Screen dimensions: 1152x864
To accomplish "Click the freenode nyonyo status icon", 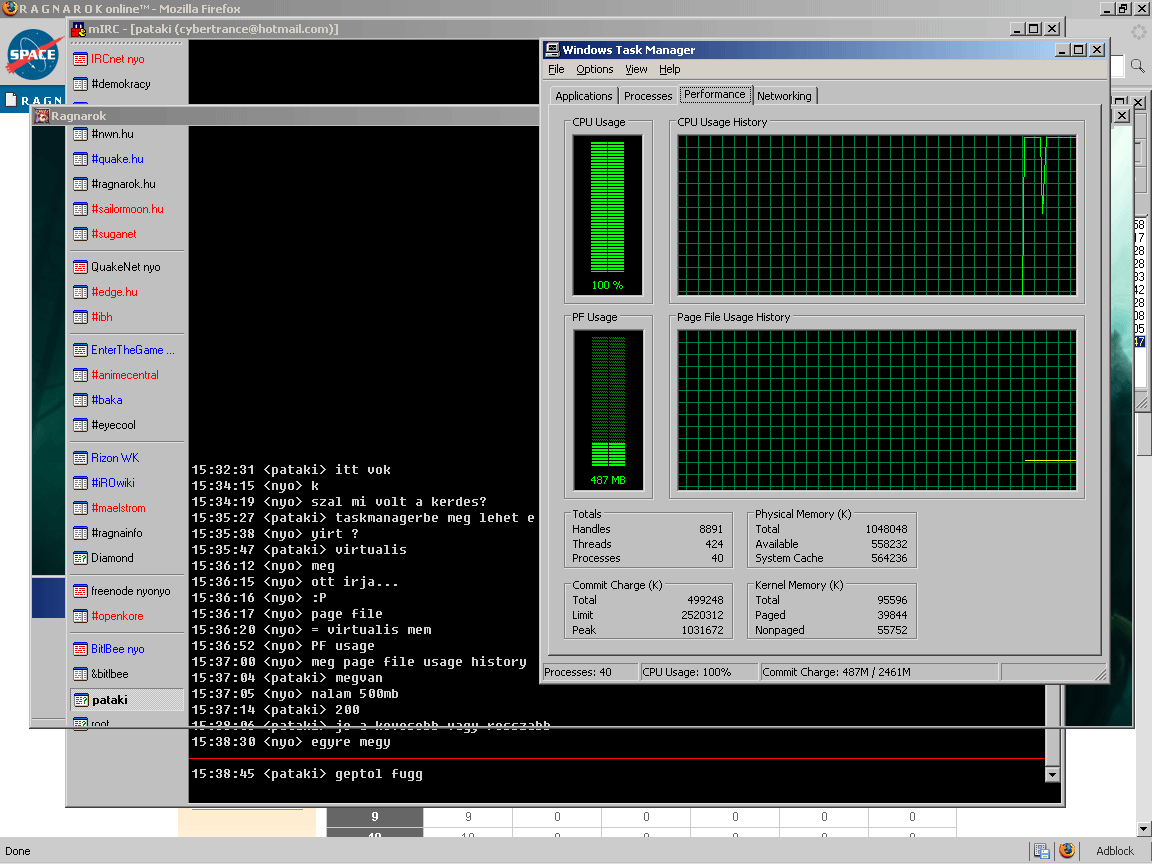I will pos(80,591).
